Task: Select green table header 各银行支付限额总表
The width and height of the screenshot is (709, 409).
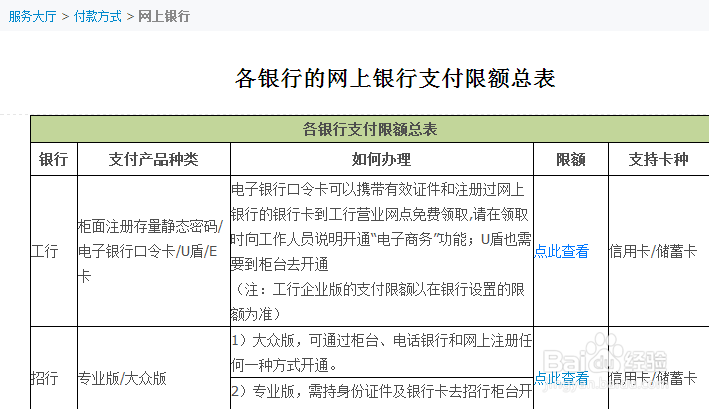Action: coord(370,129)
